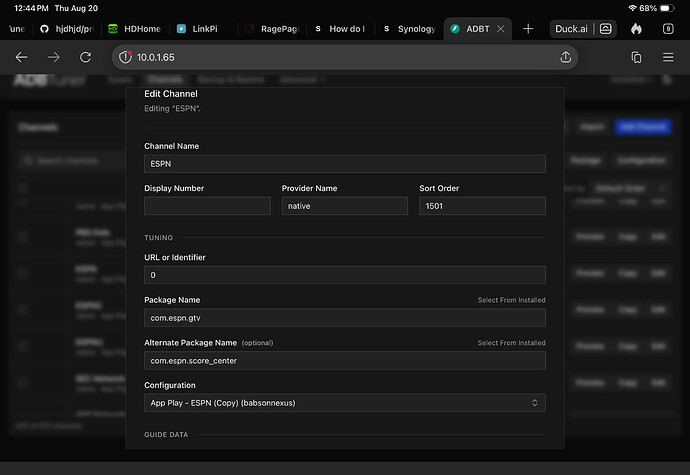Add a new browser tab with plus

click(x=528, y=29)
